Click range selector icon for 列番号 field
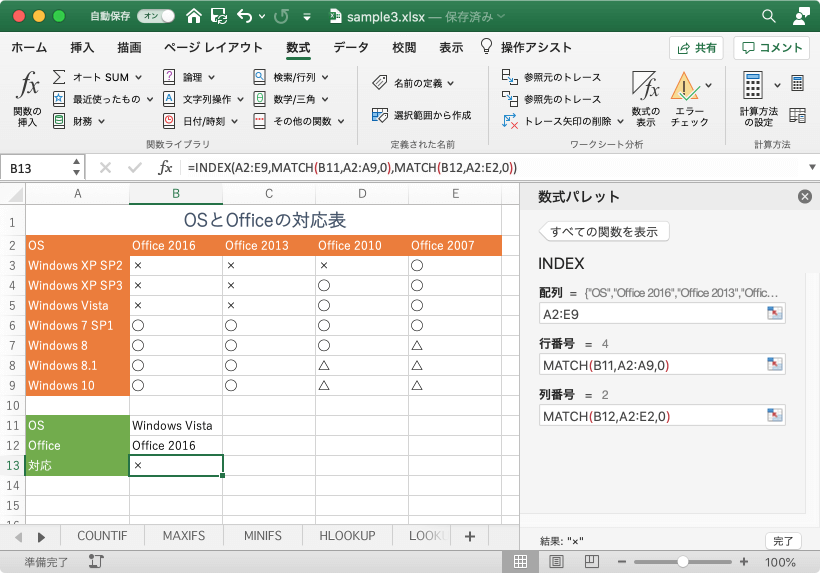The height and width of the screenshot is (573, 820). [x=775, y=415]
